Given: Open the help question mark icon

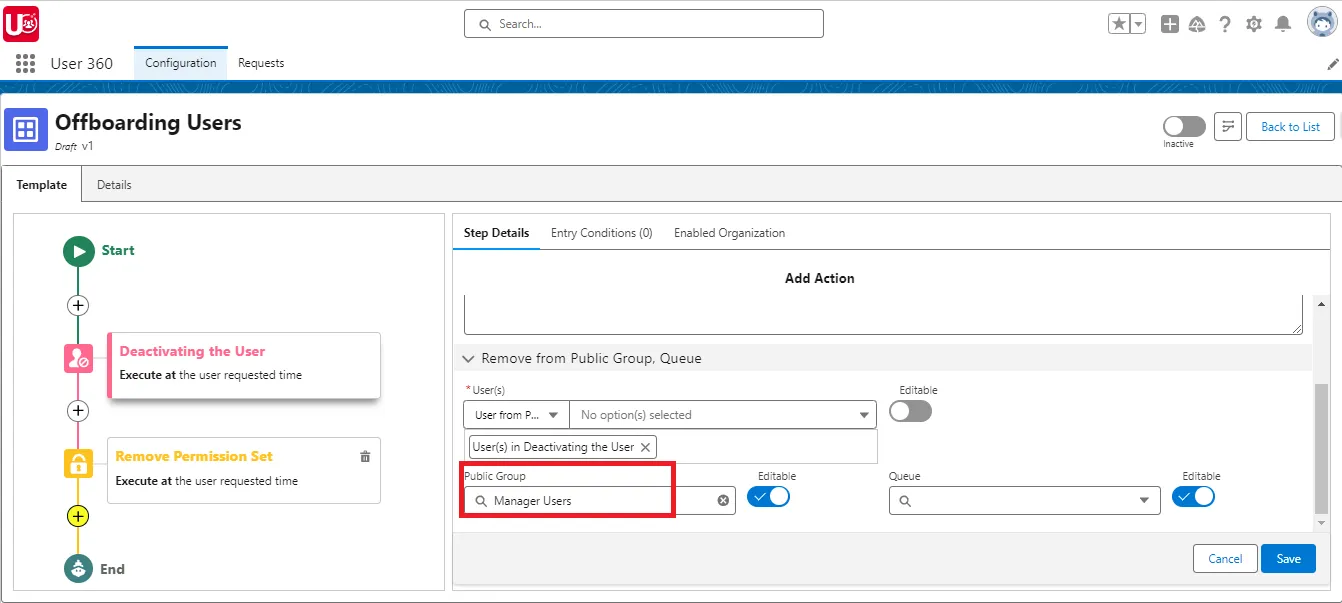Looking at the screenshot, I should [x=1226, y=23].
